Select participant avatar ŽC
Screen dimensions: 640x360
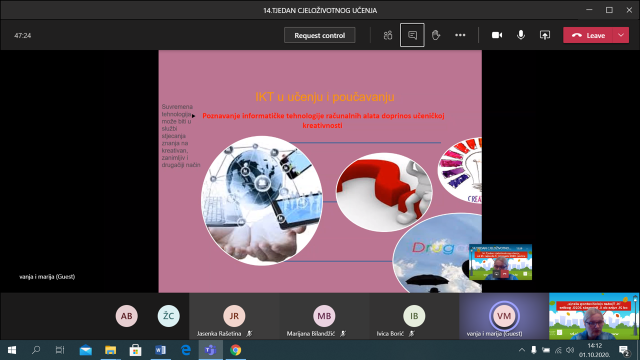pyautogui.click(x=169, y=316)
